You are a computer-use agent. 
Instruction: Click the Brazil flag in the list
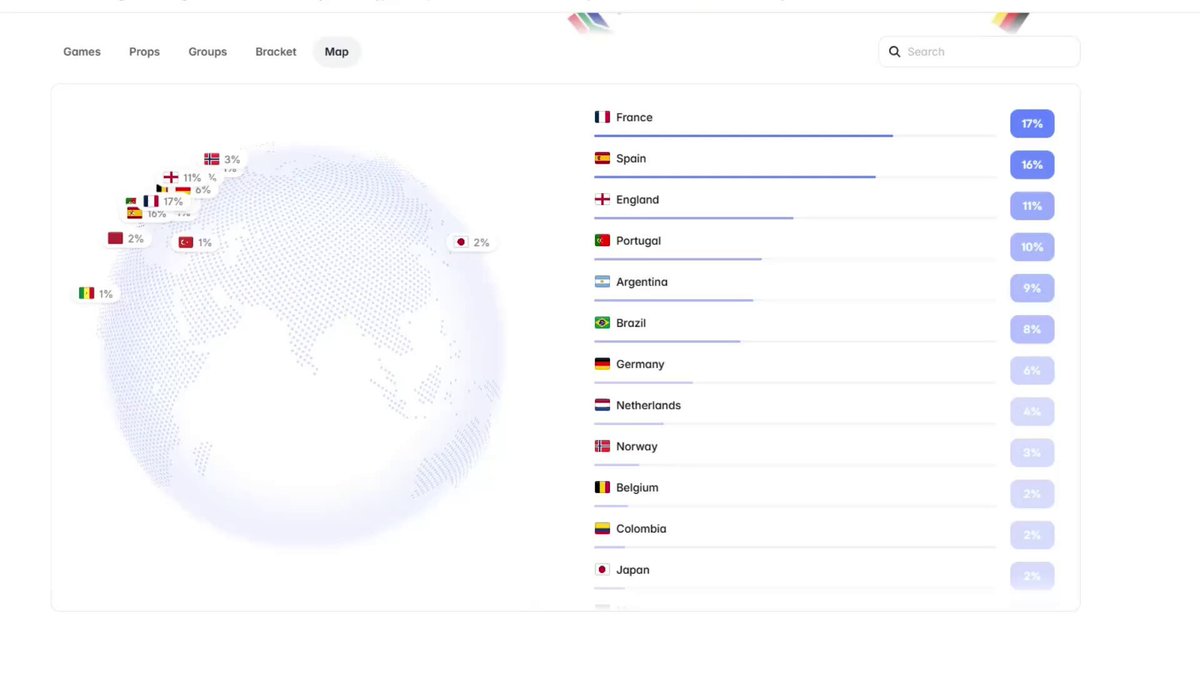(602, 323)
